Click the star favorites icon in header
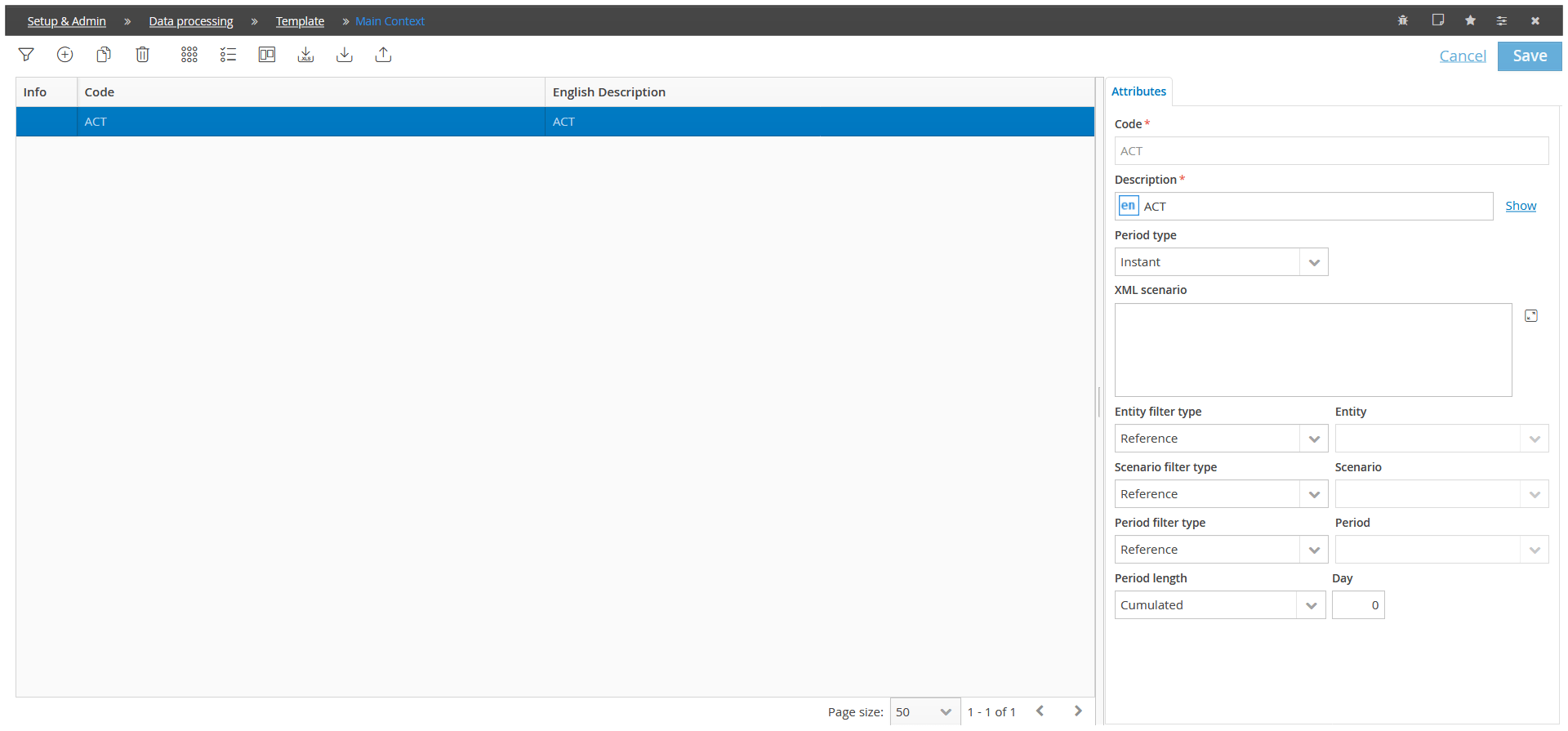The width and height of the screenshot is (1568, 731). click(x=1470, y=20)
